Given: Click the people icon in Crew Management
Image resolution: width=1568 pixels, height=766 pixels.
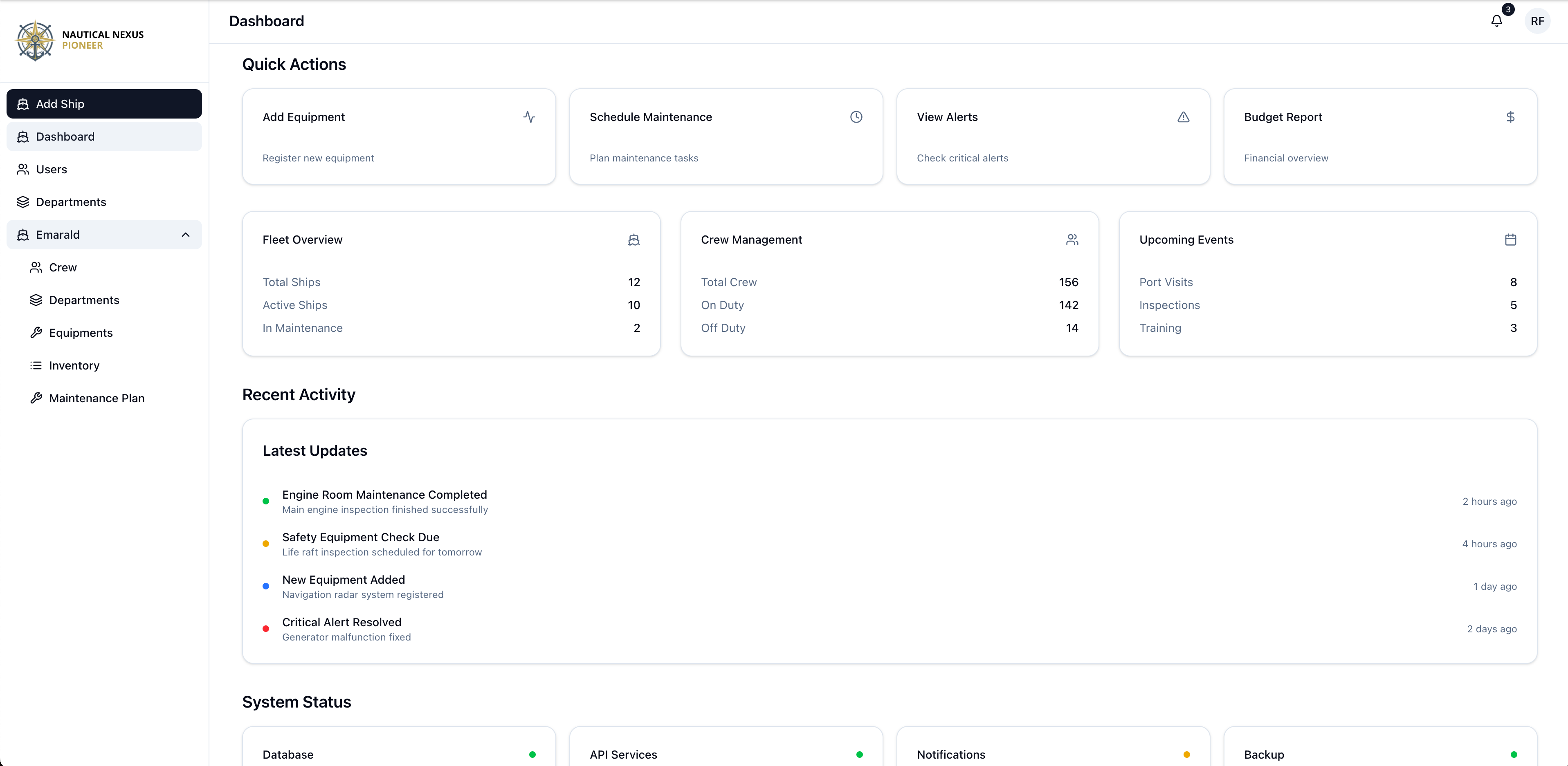Looking at the screenshot, I should tap(1072, 240).
